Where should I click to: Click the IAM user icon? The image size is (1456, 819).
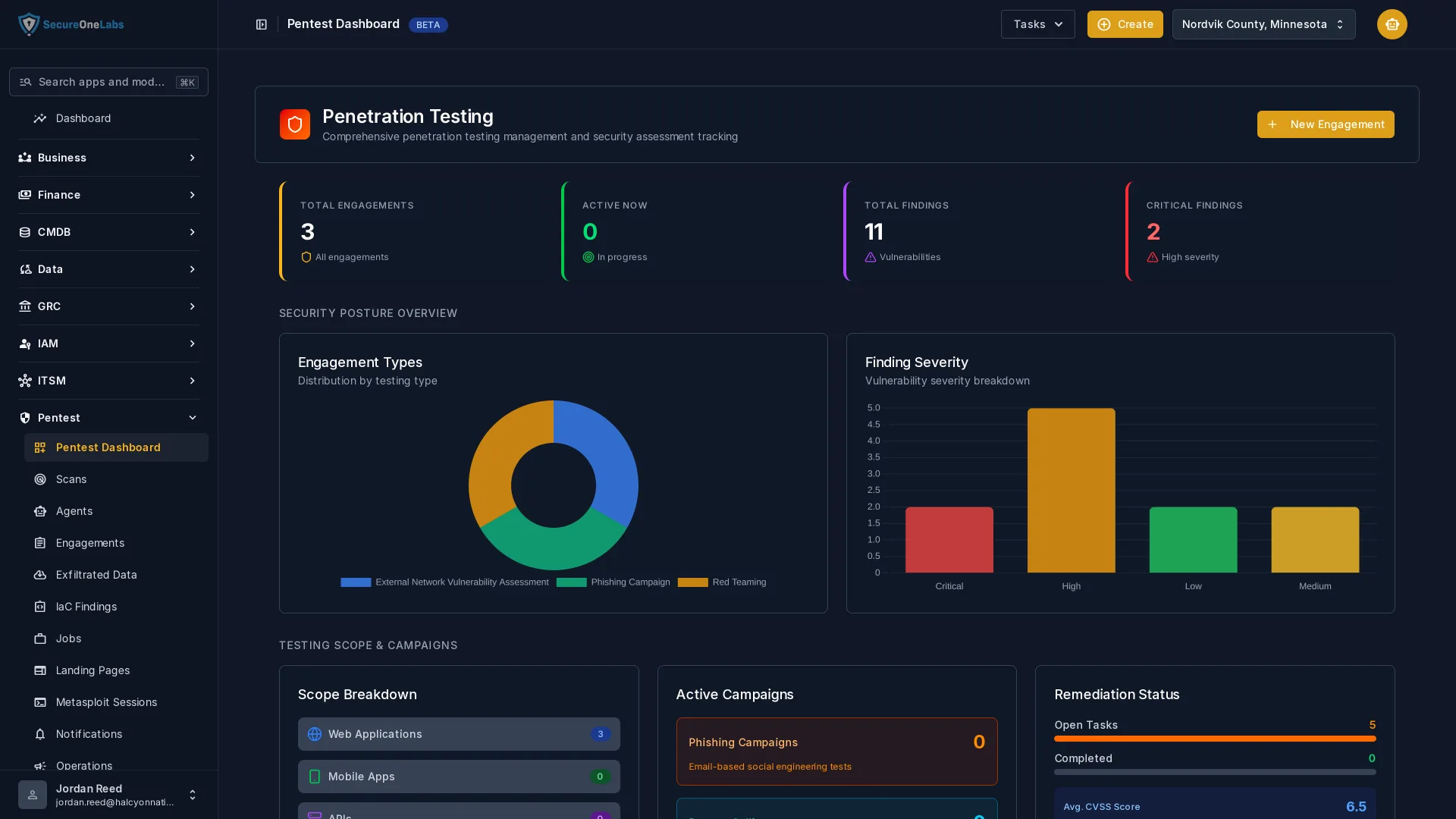(25, 344)
